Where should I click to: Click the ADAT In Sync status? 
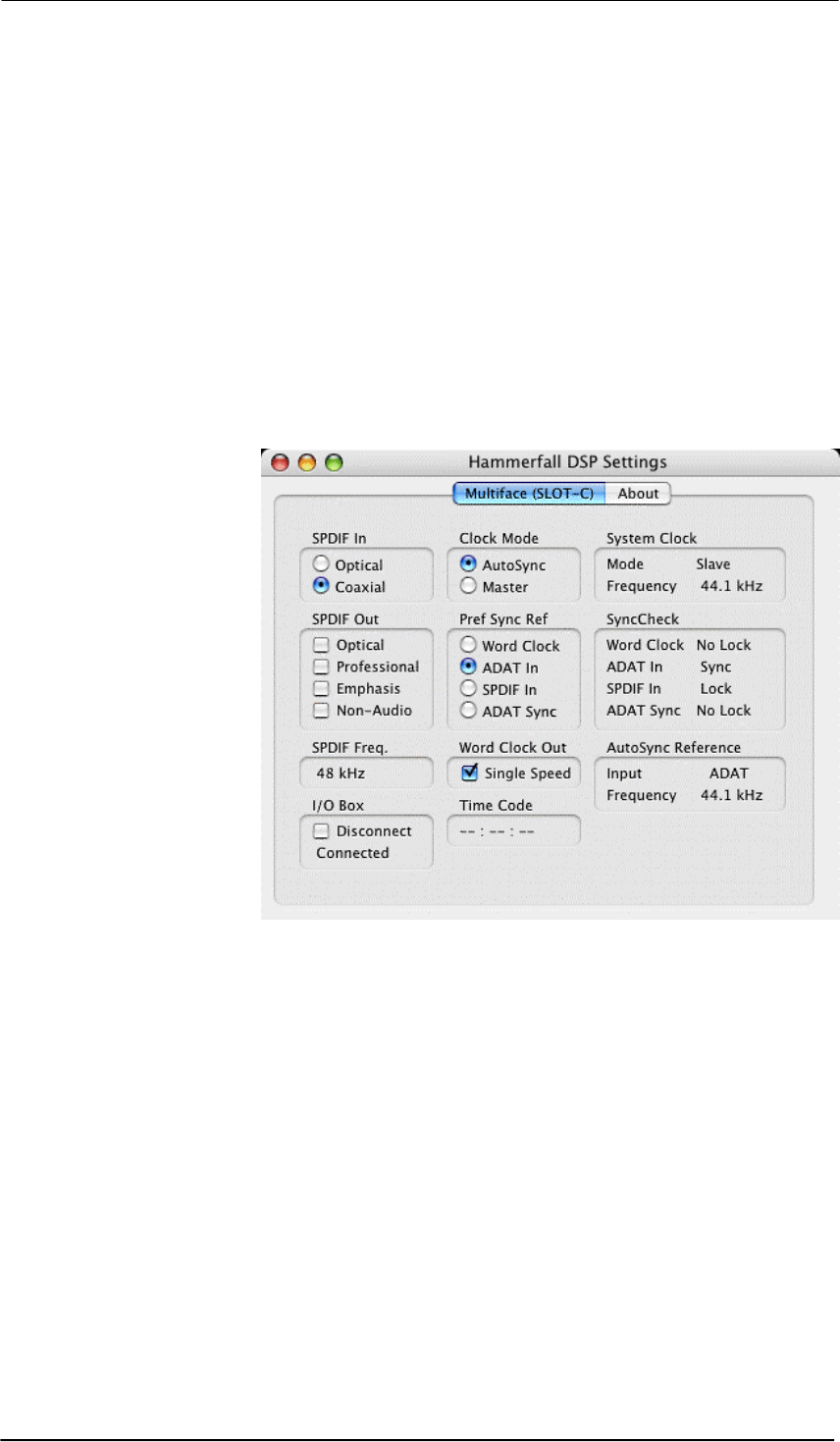point(715,667)
